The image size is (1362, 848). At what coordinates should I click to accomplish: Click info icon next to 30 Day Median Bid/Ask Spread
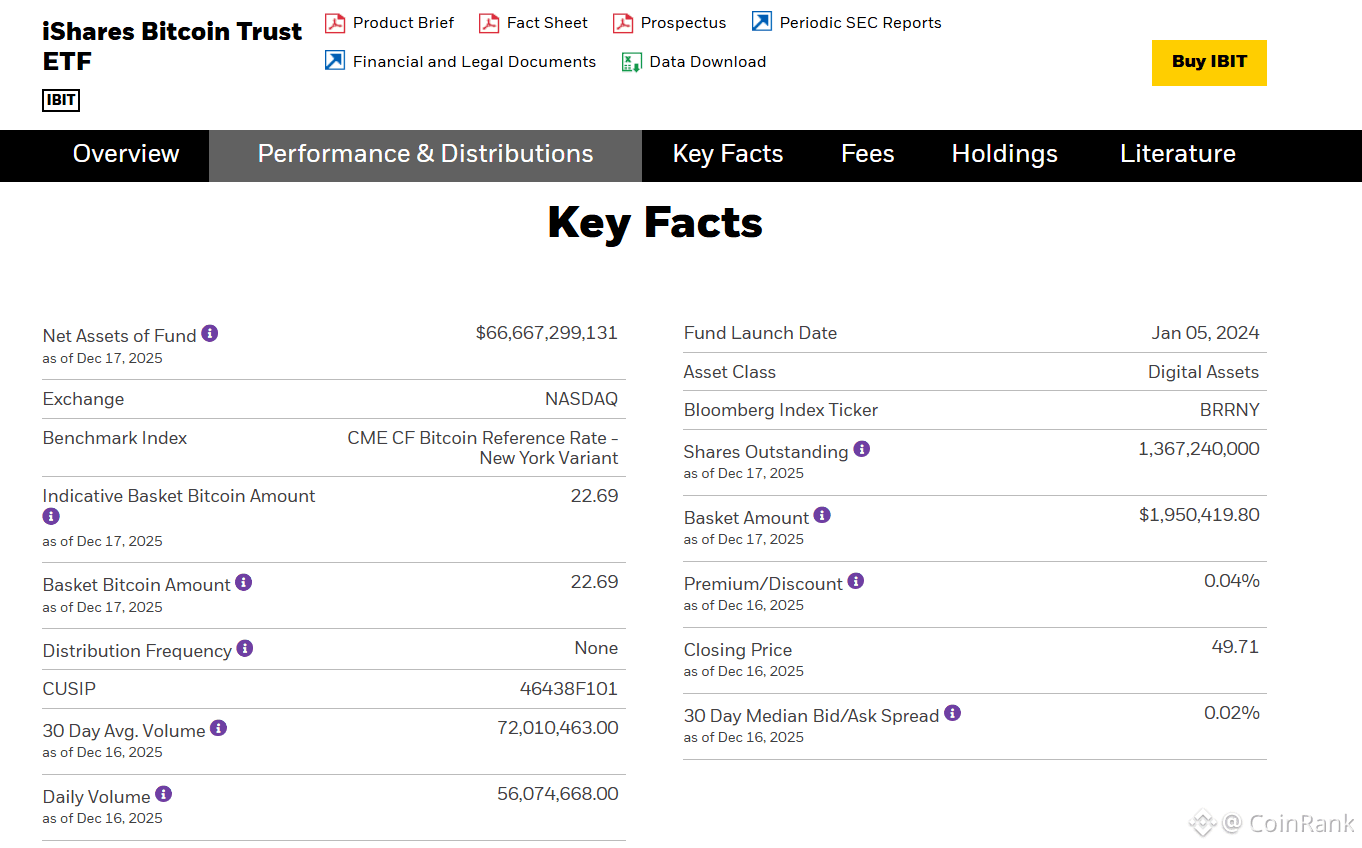coord(953,713)
